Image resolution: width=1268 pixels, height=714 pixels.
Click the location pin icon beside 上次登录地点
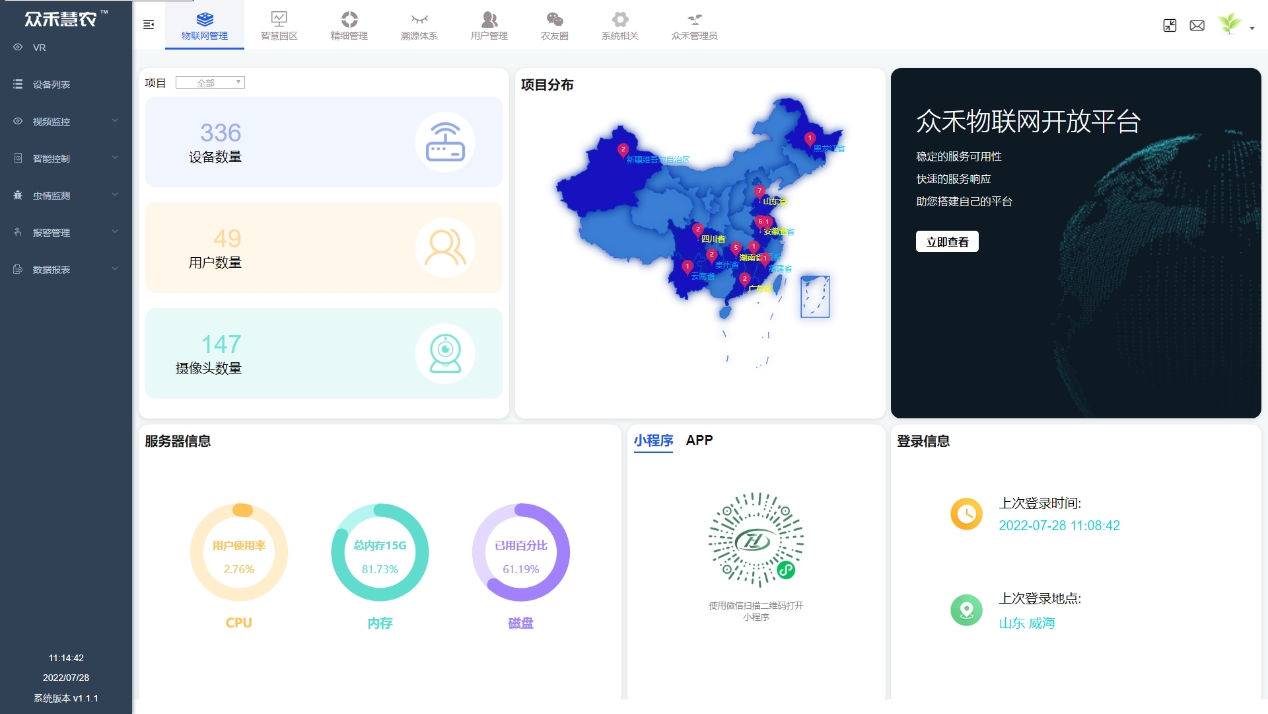(966, 610)
